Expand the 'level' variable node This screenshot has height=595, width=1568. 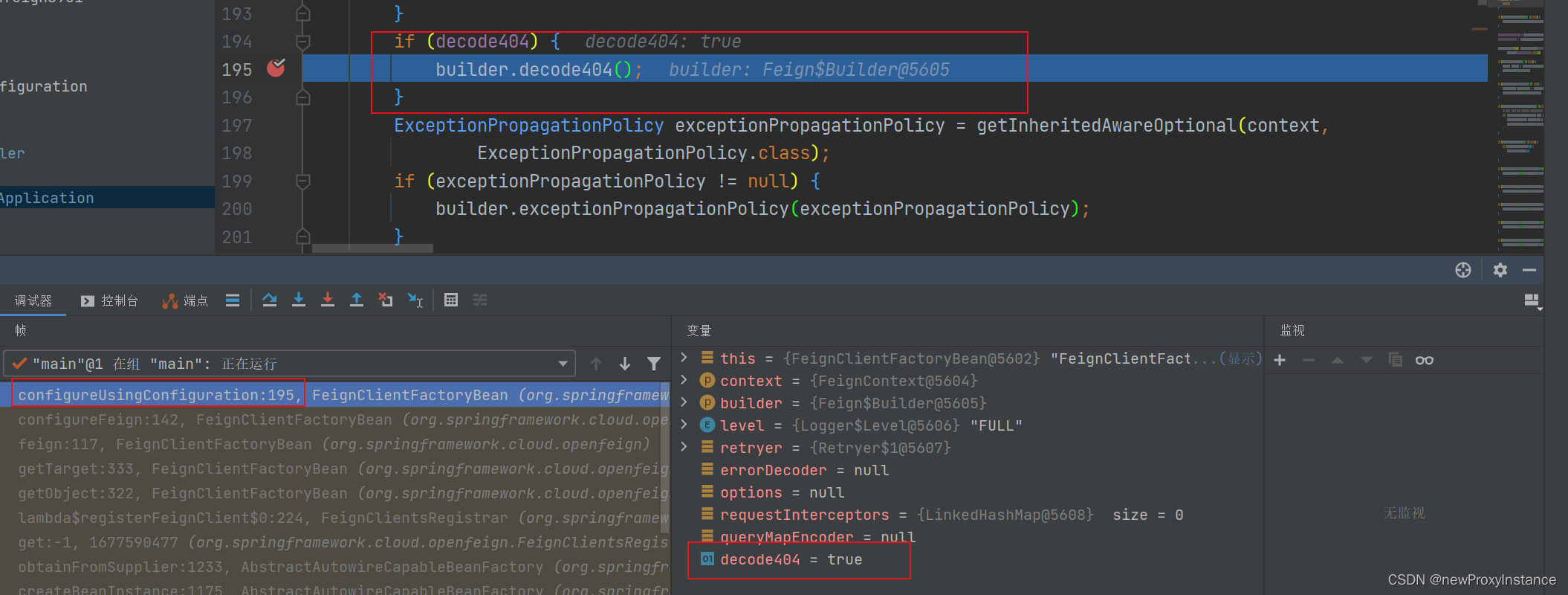[x=684, y=425]
